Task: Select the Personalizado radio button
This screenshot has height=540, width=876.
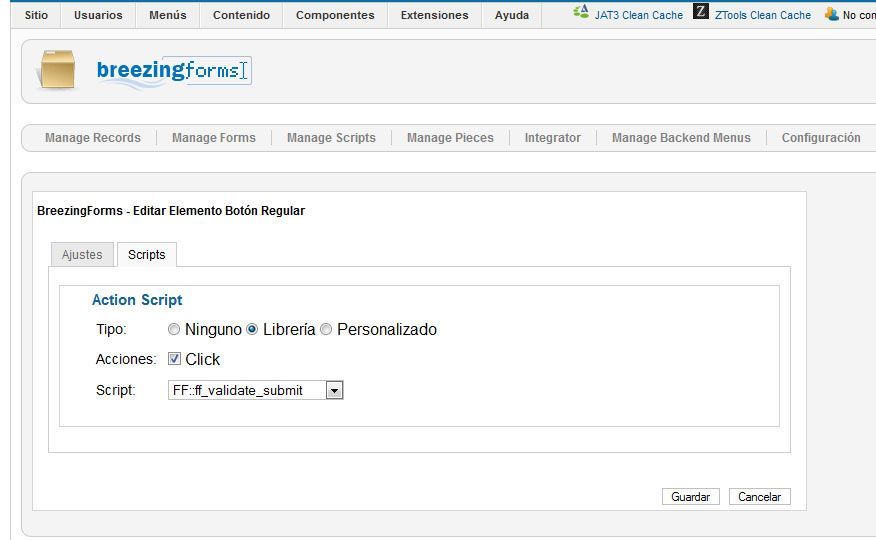Action: click(x=326, y=329)
